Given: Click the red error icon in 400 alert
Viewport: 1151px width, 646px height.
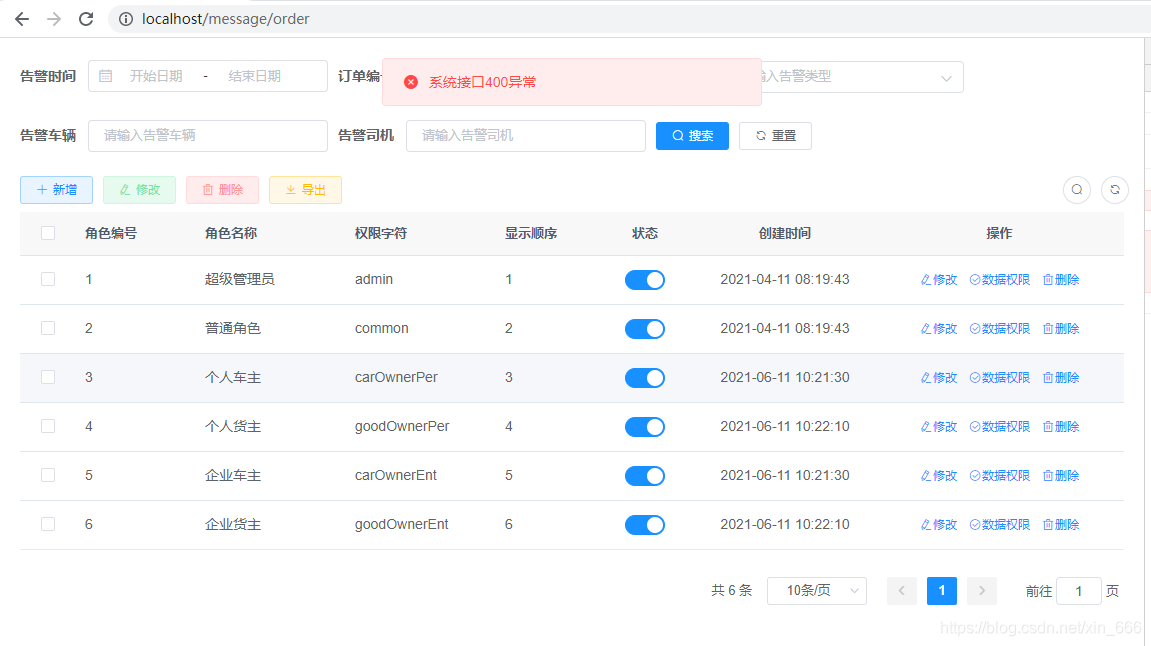Looking at the screenshot, I should click(410, 81).
